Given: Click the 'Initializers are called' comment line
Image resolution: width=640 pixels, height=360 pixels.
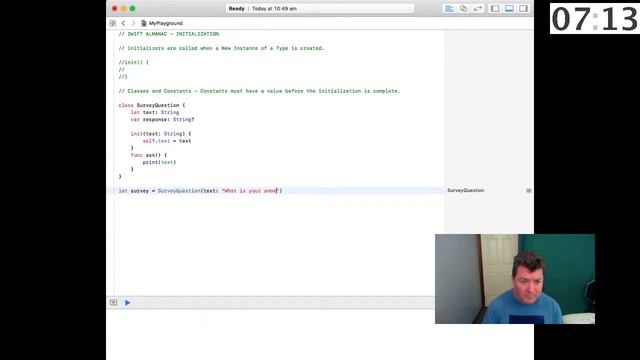Looking at the screenshot, I should point(221,48).
